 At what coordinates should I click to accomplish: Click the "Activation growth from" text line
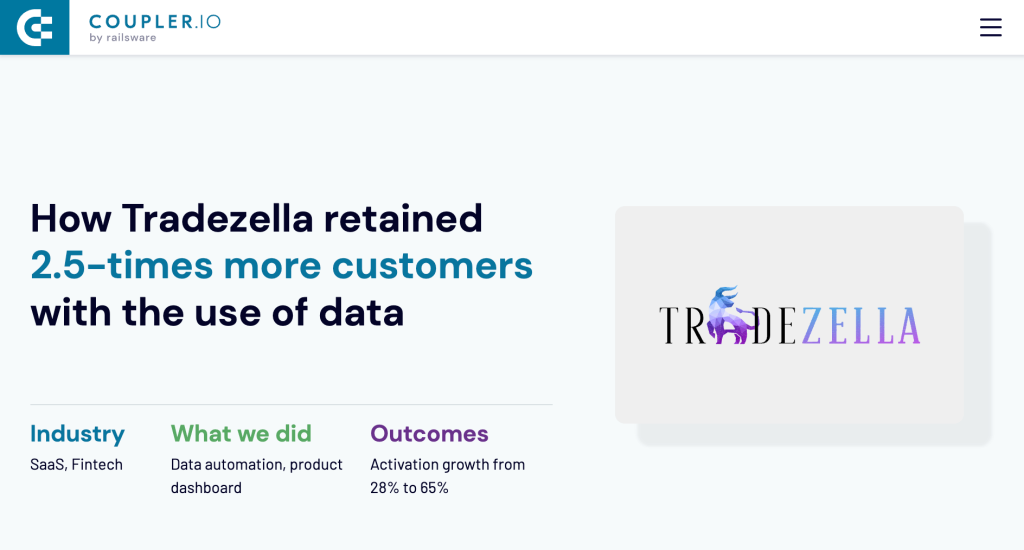447,464
